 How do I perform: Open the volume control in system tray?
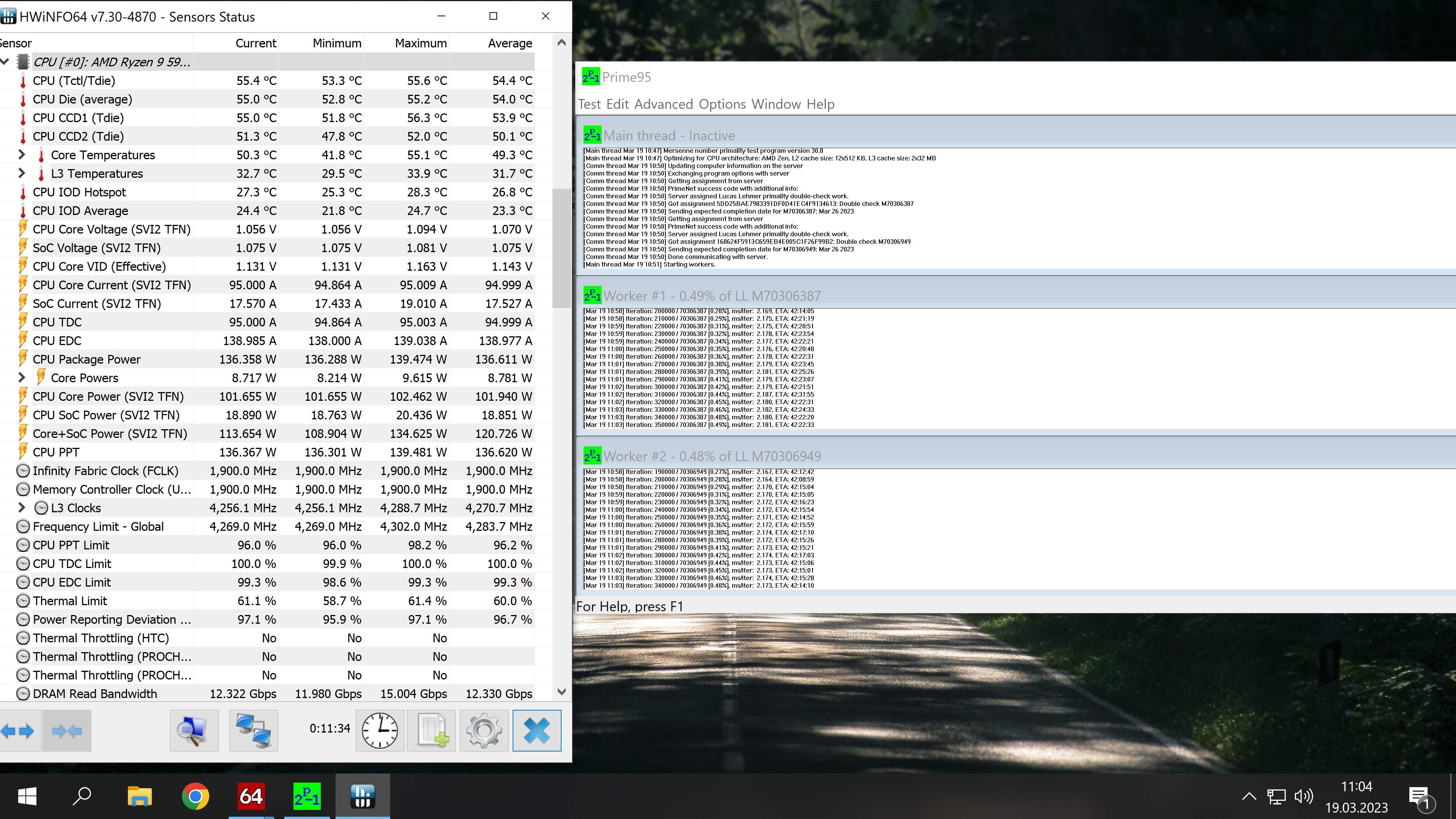click(x=1304, y=796)
